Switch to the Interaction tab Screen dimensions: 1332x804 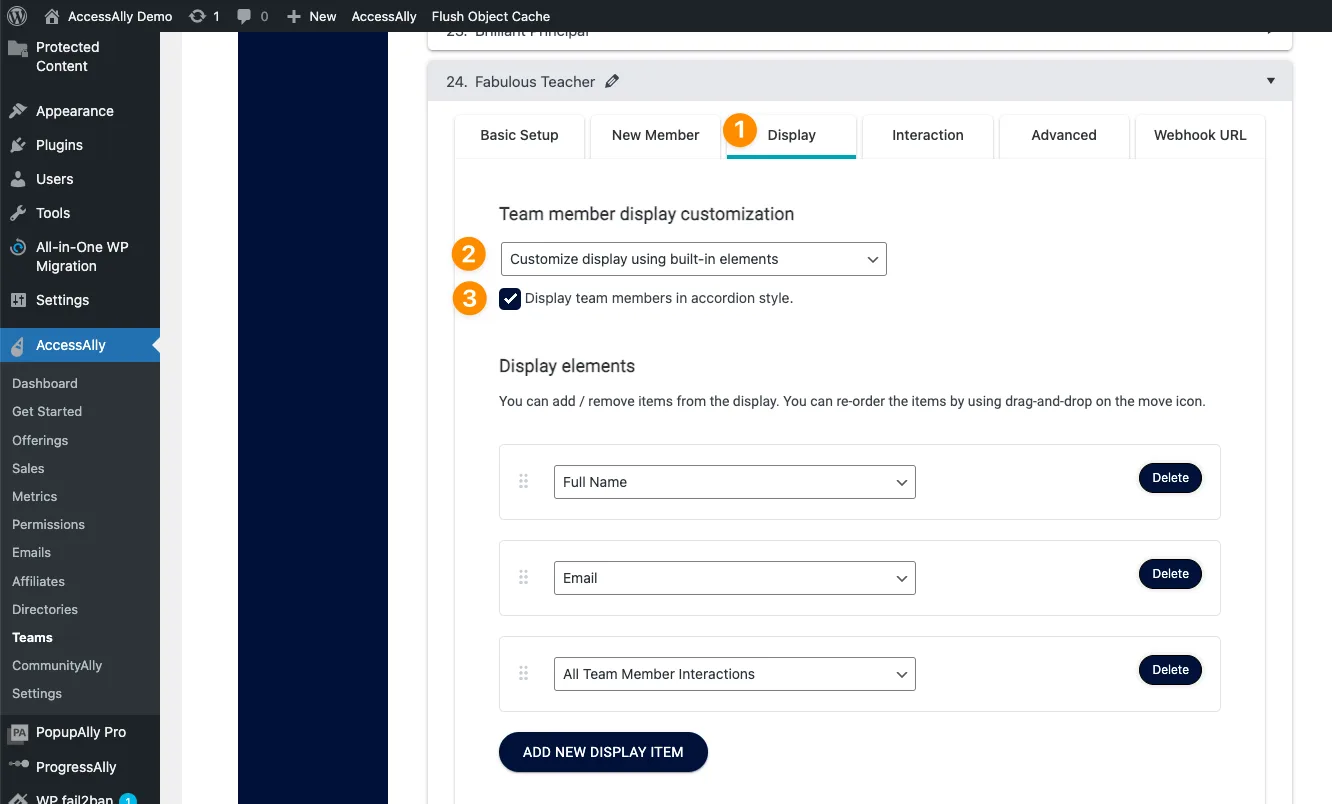(x=927, y=135)
